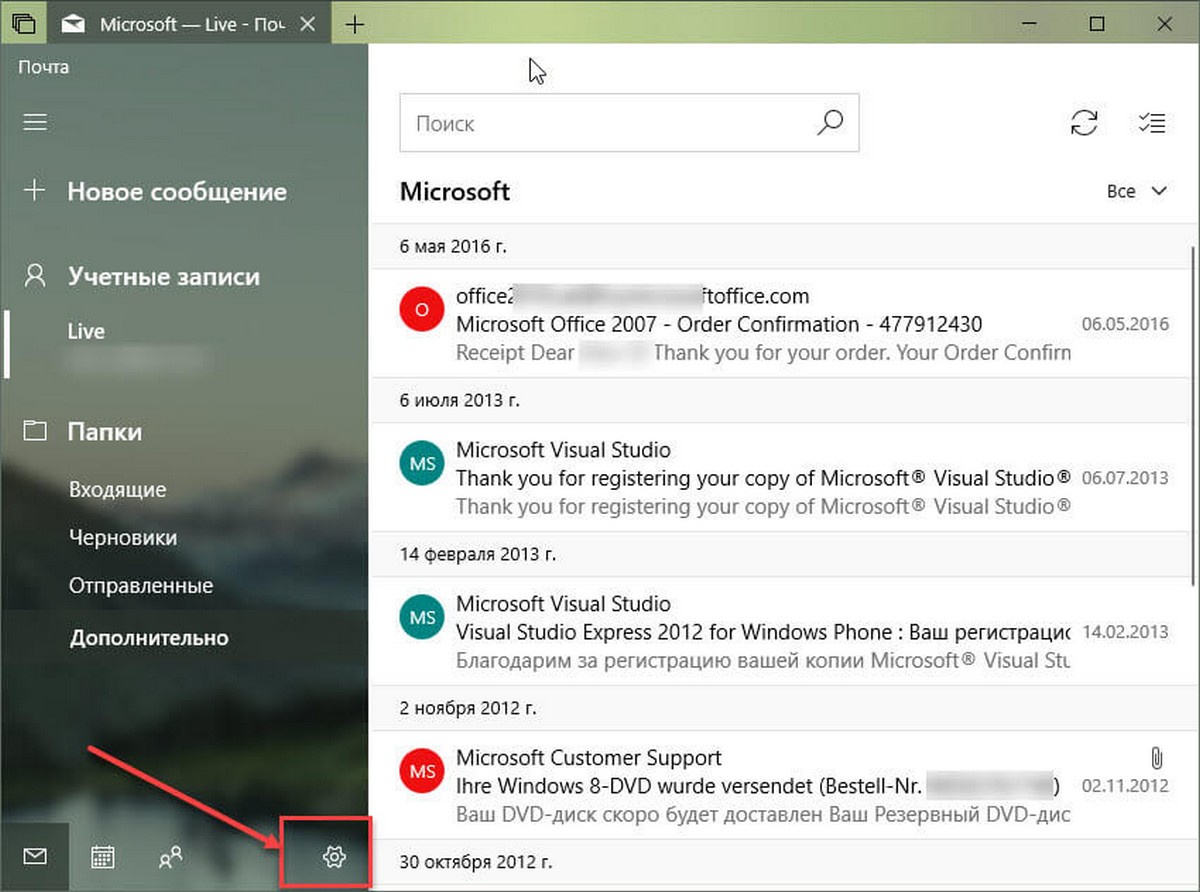Click the folder icon beside Папки
Screen dimensions: 1200x892
pyautogui.click(x=35, y=431)
